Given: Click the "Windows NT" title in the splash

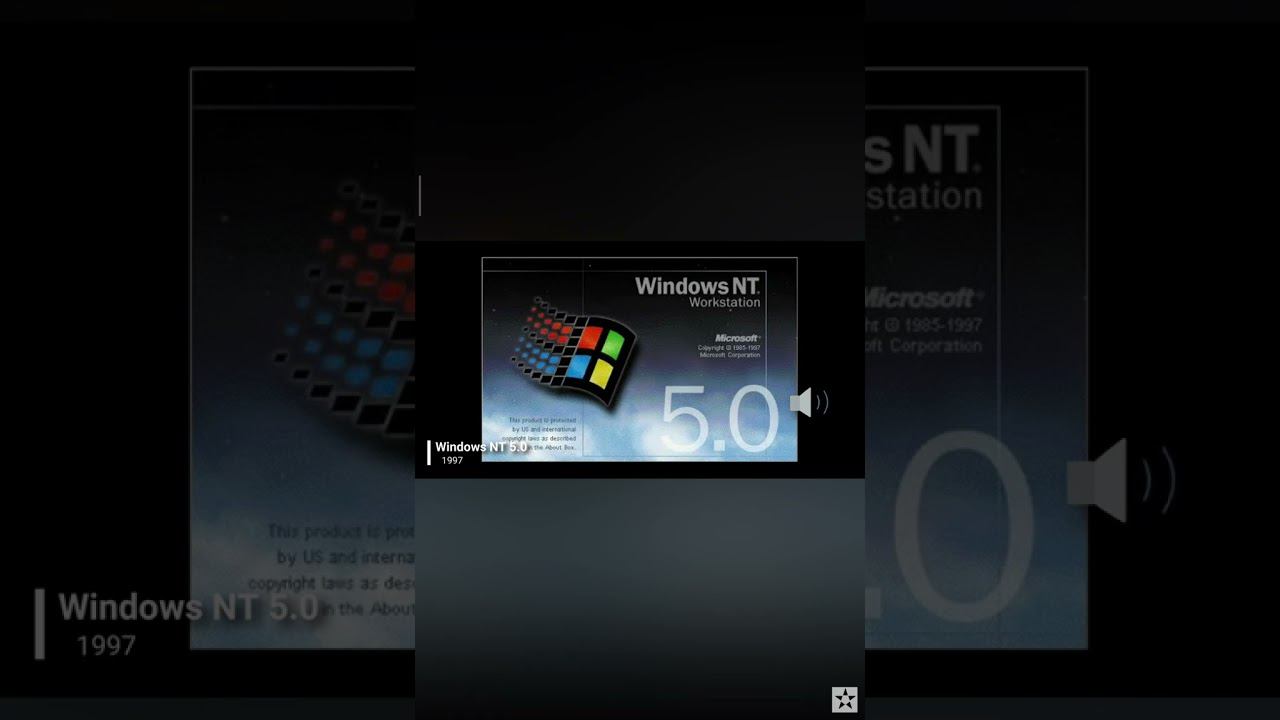Looking at the screenshot, I should [x=697, y=285].
